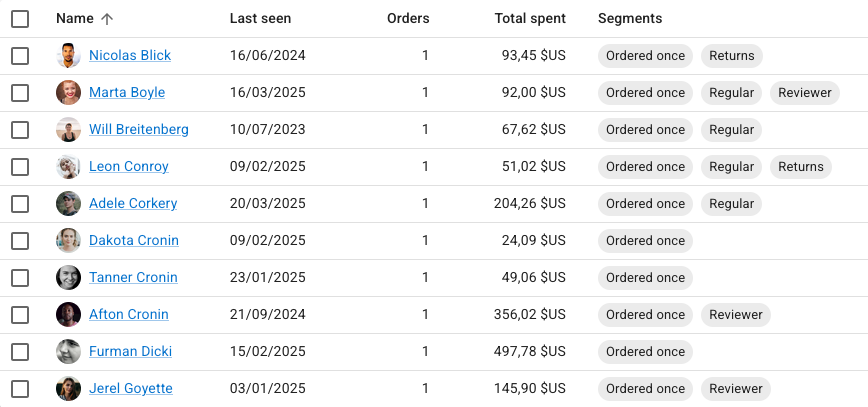Click Ordered once chip for Furman Dicki
Screen dimensions: 868x407
645,352
